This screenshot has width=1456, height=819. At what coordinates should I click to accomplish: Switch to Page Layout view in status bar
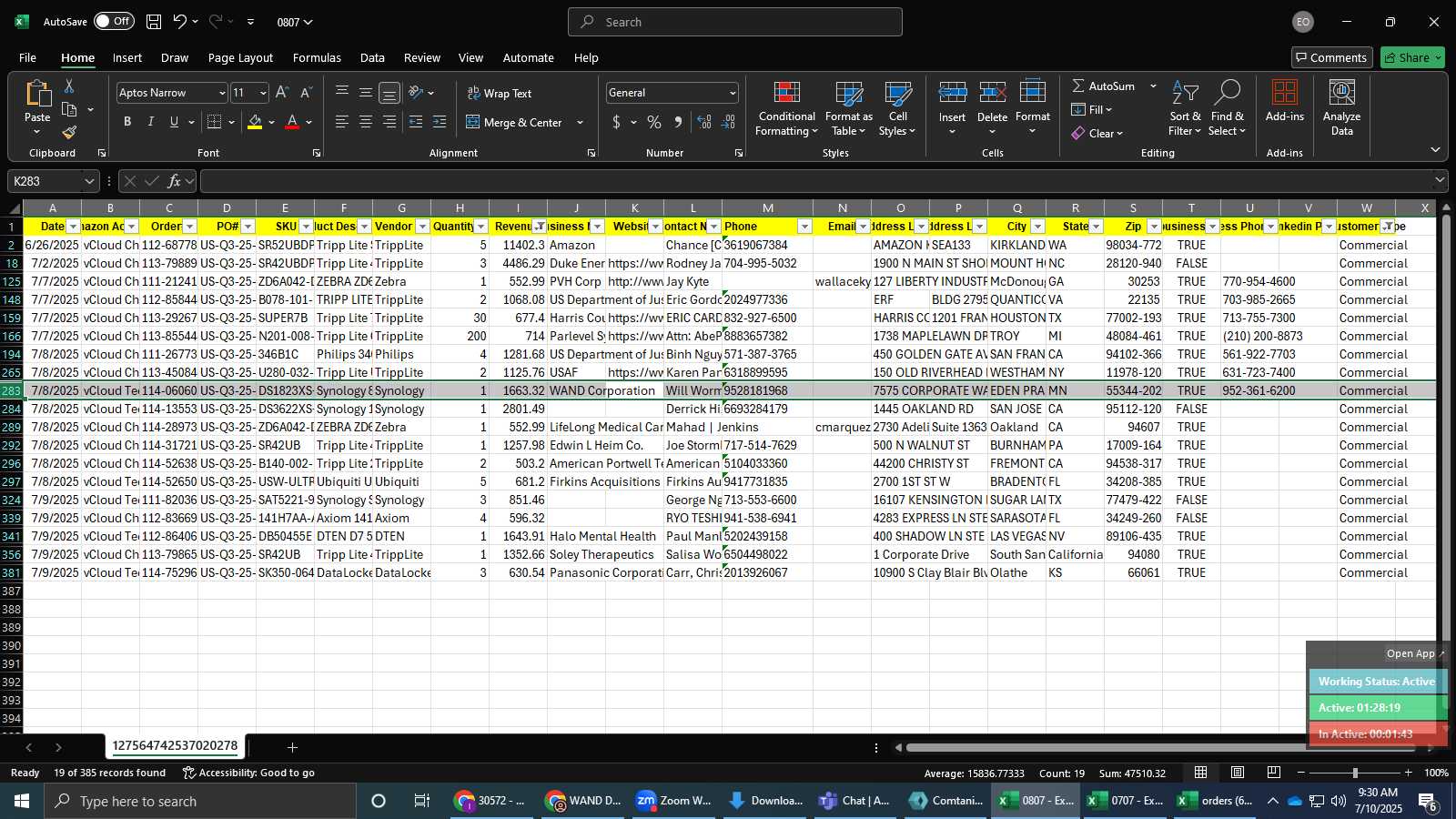click(1238, 773)
